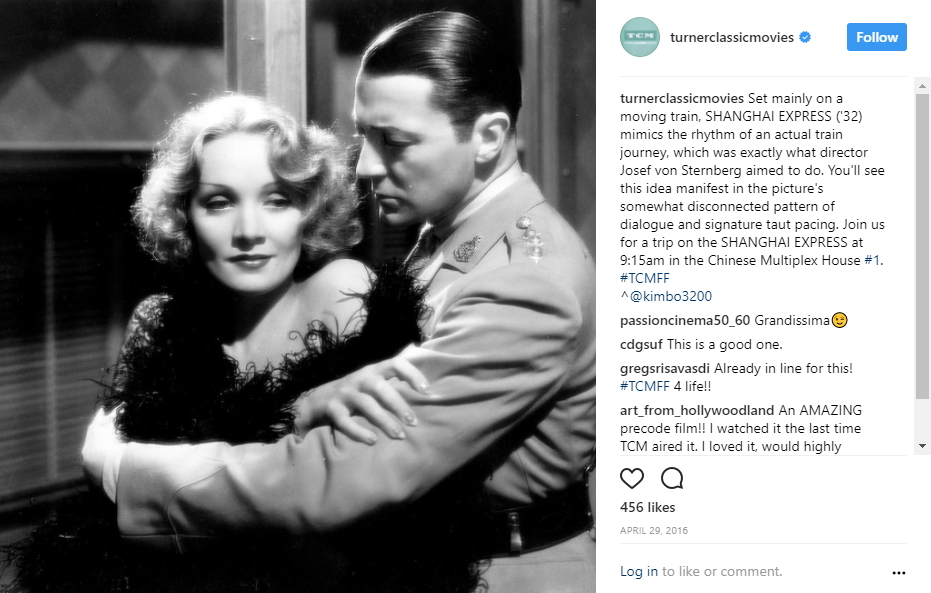
Task: Click the Log in link
Action: click(639, 571)
